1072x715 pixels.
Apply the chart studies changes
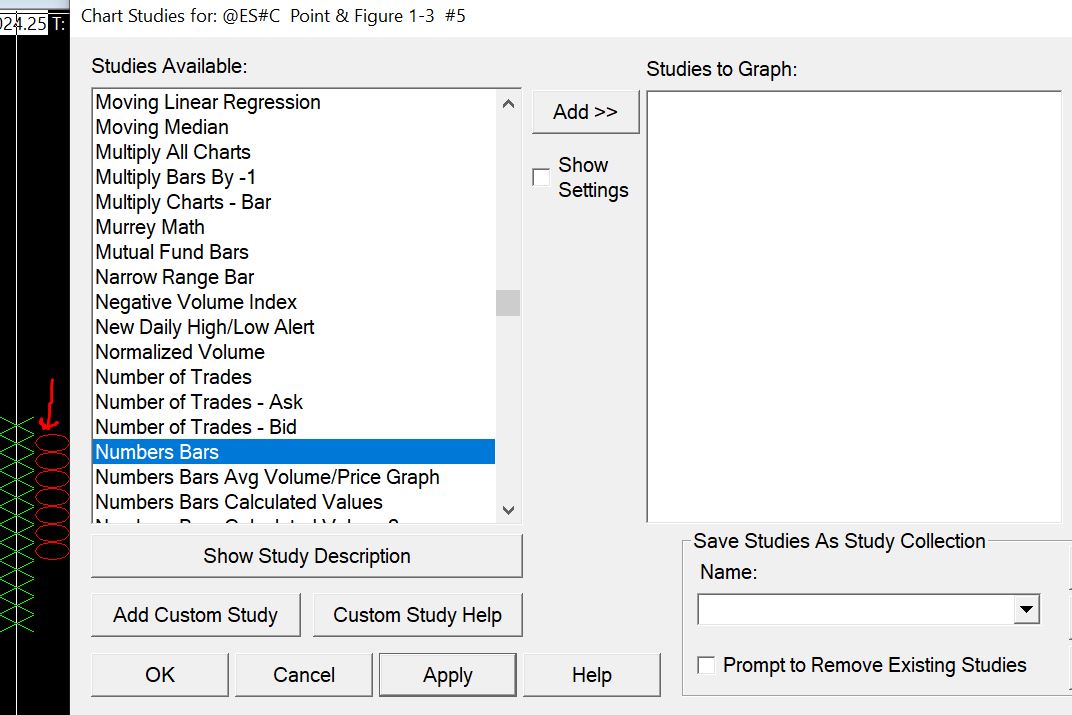[447, 675]
